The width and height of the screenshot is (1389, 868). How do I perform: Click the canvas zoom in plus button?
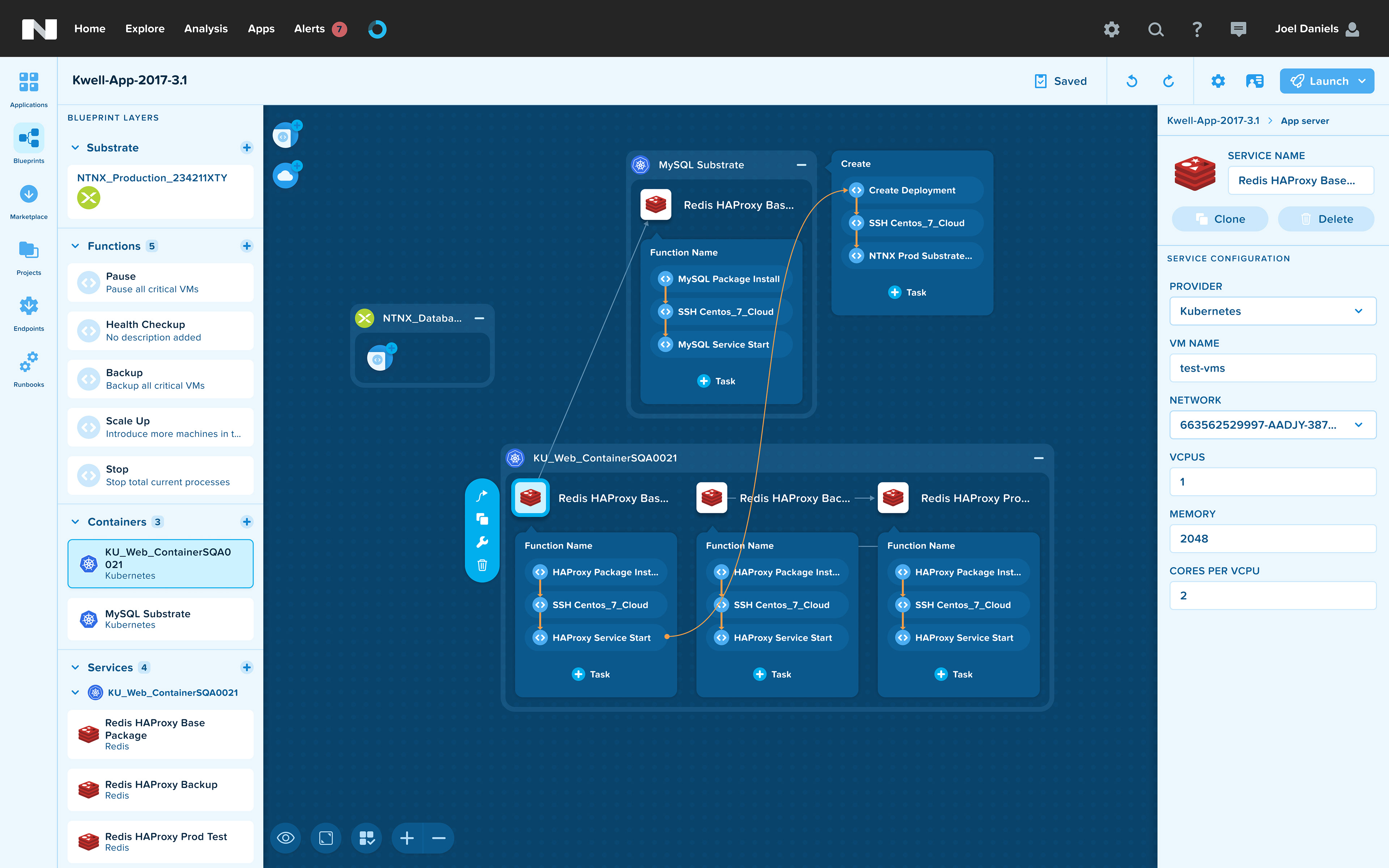click(x=407, y=838)
